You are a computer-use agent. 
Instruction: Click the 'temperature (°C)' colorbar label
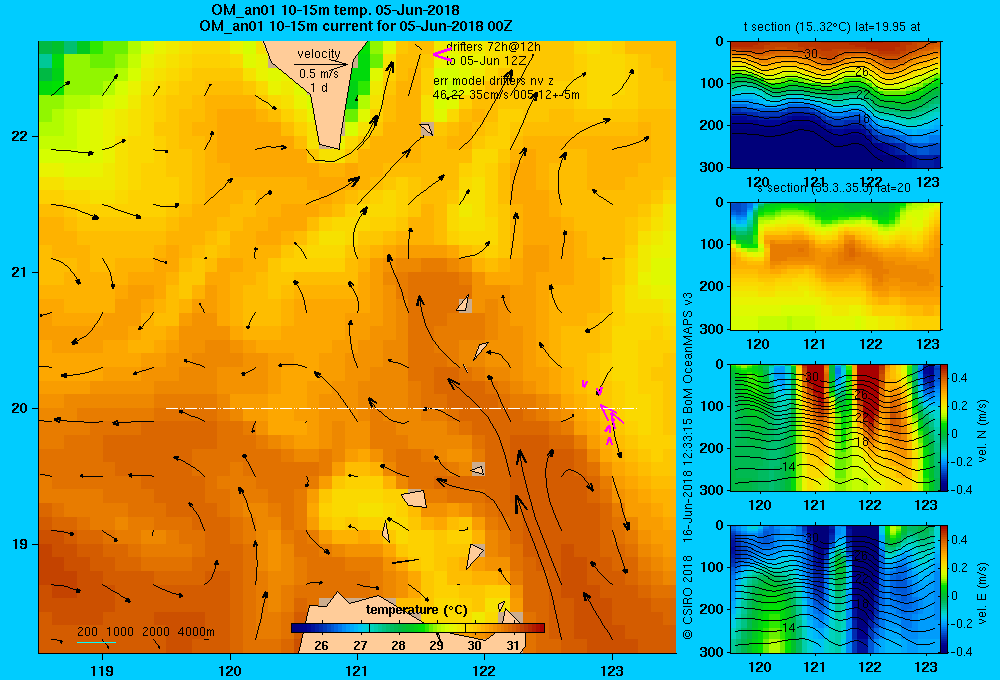(x=416, y=610)
